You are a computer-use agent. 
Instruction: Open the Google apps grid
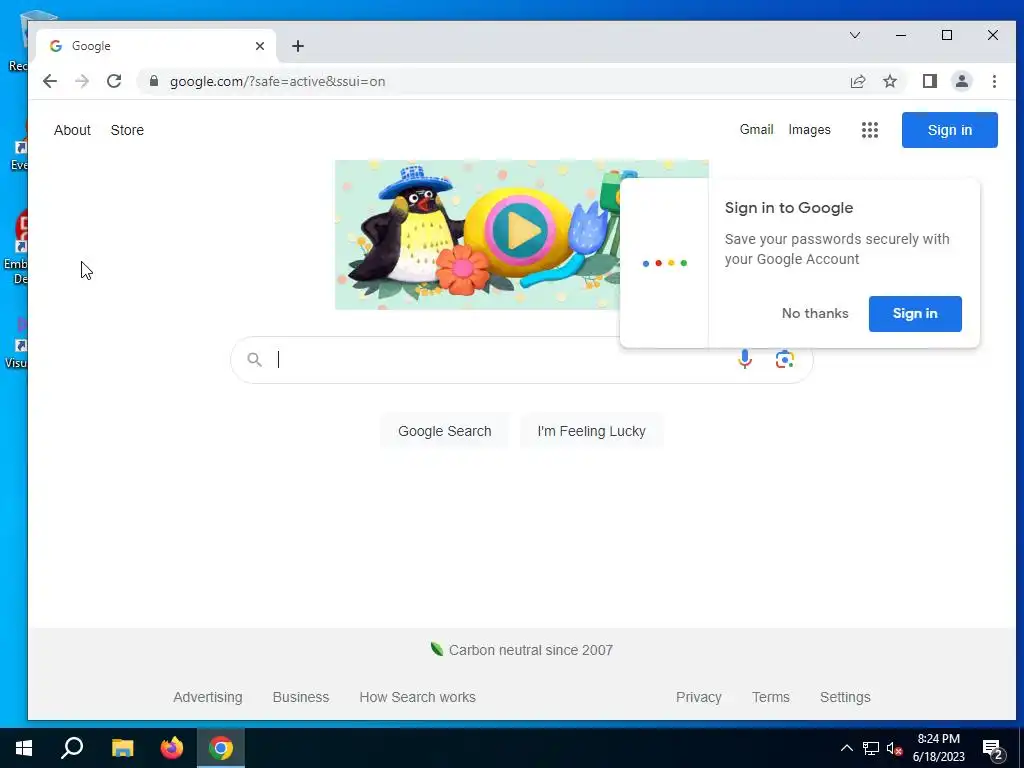coord(869,130)
